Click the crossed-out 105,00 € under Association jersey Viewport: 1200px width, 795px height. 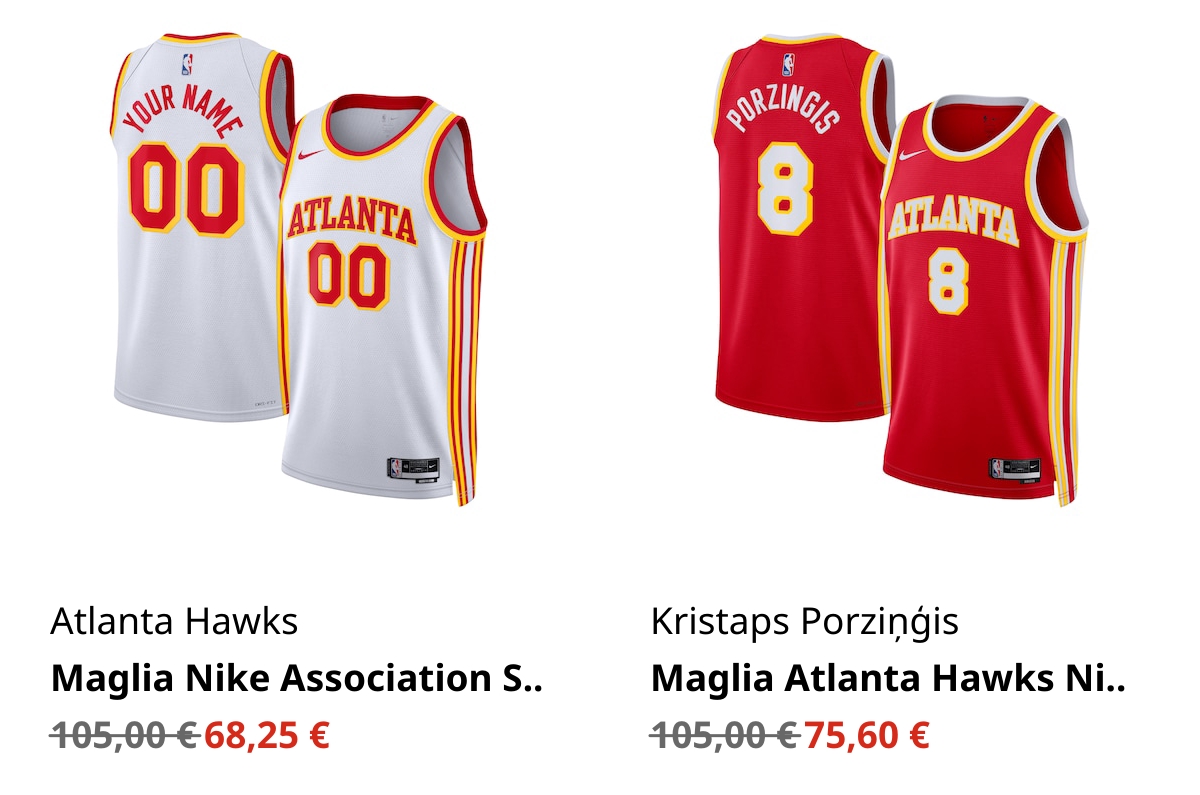coord(124,736)
